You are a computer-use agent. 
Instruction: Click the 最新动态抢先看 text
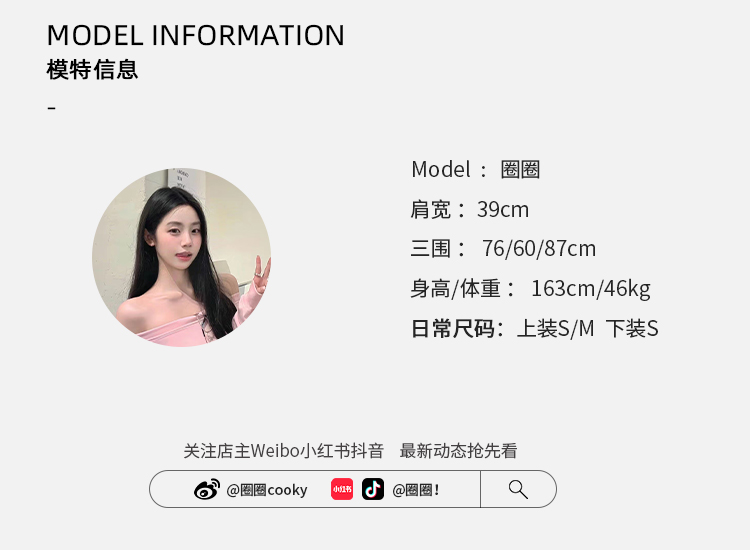tap(458, 451)
